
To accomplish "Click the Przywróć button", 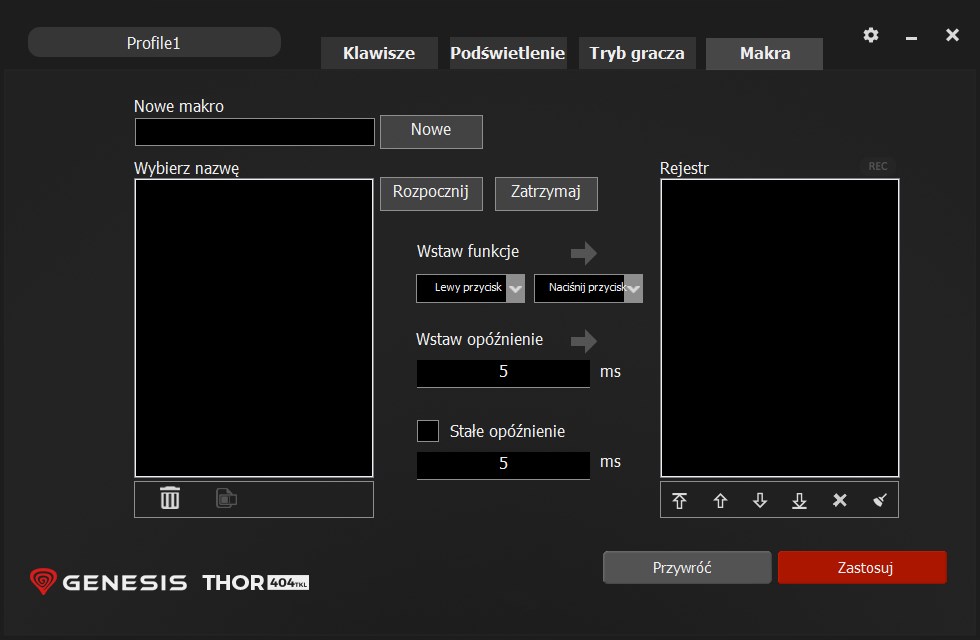I will coord(687,568).
